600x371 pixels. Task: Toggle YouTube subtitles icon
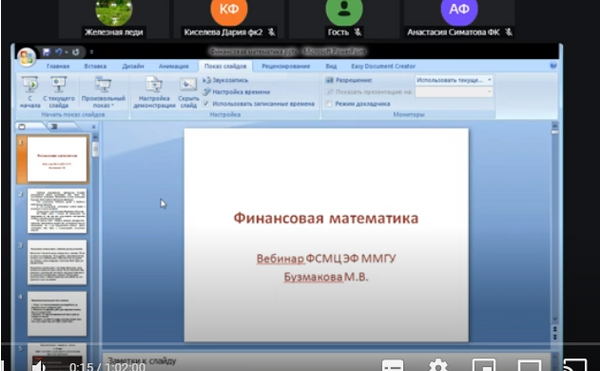[x=393, y=366]
